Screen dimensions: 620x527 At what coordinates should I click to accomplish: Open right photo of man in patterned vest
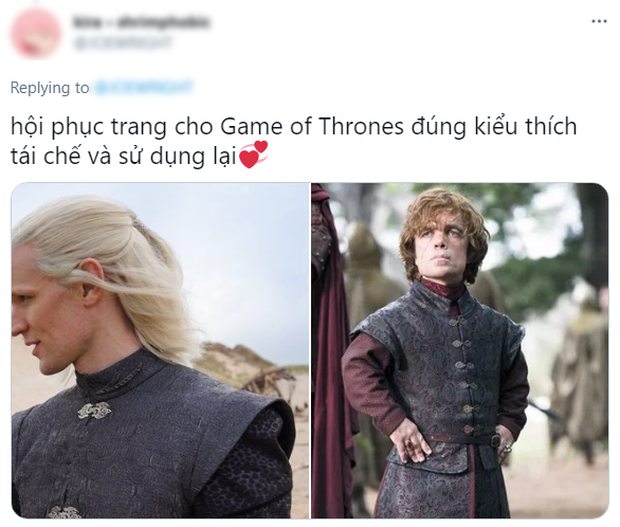[x=460, y=350]
